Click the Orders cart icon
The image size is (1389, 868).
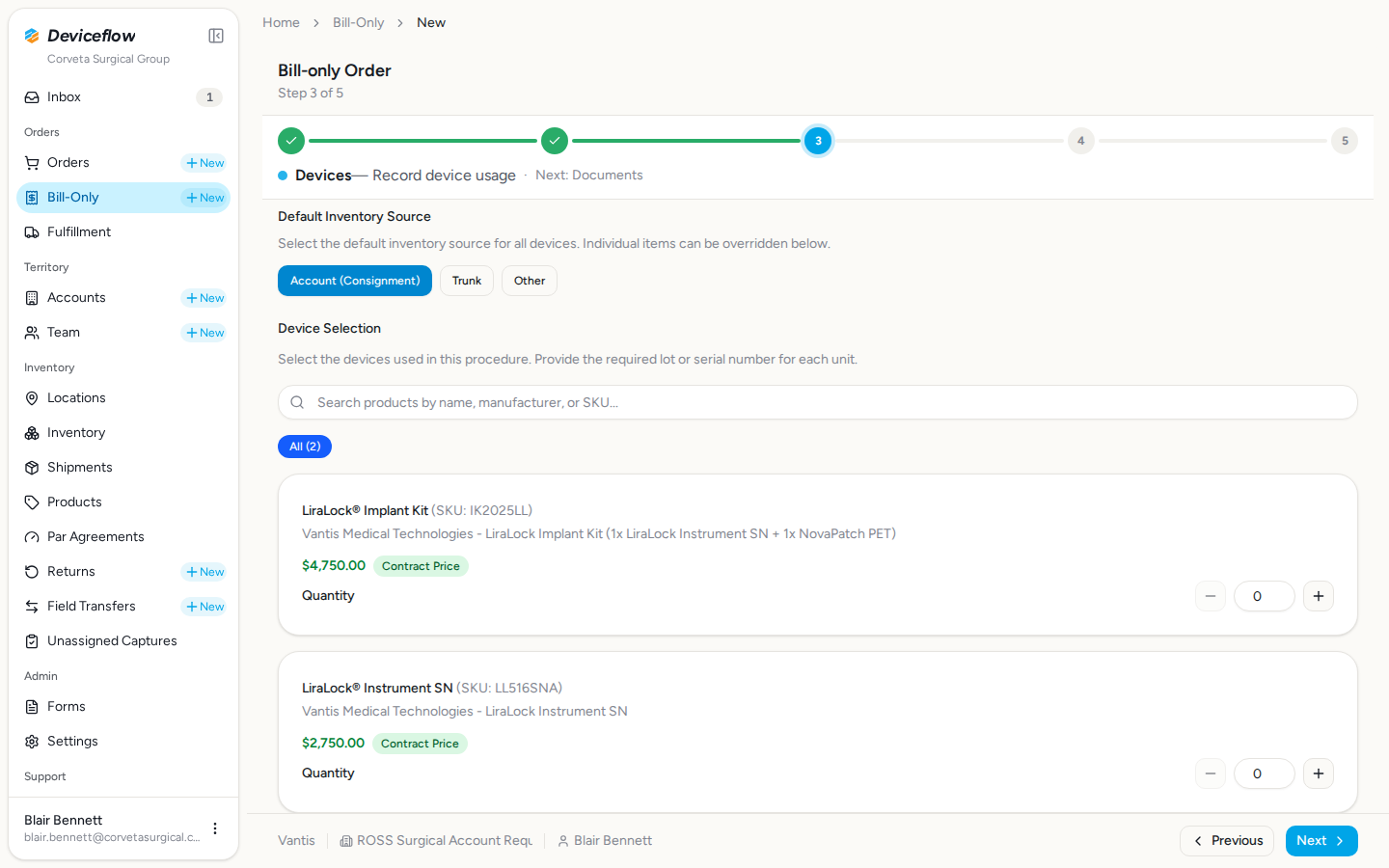pos(32,163)
